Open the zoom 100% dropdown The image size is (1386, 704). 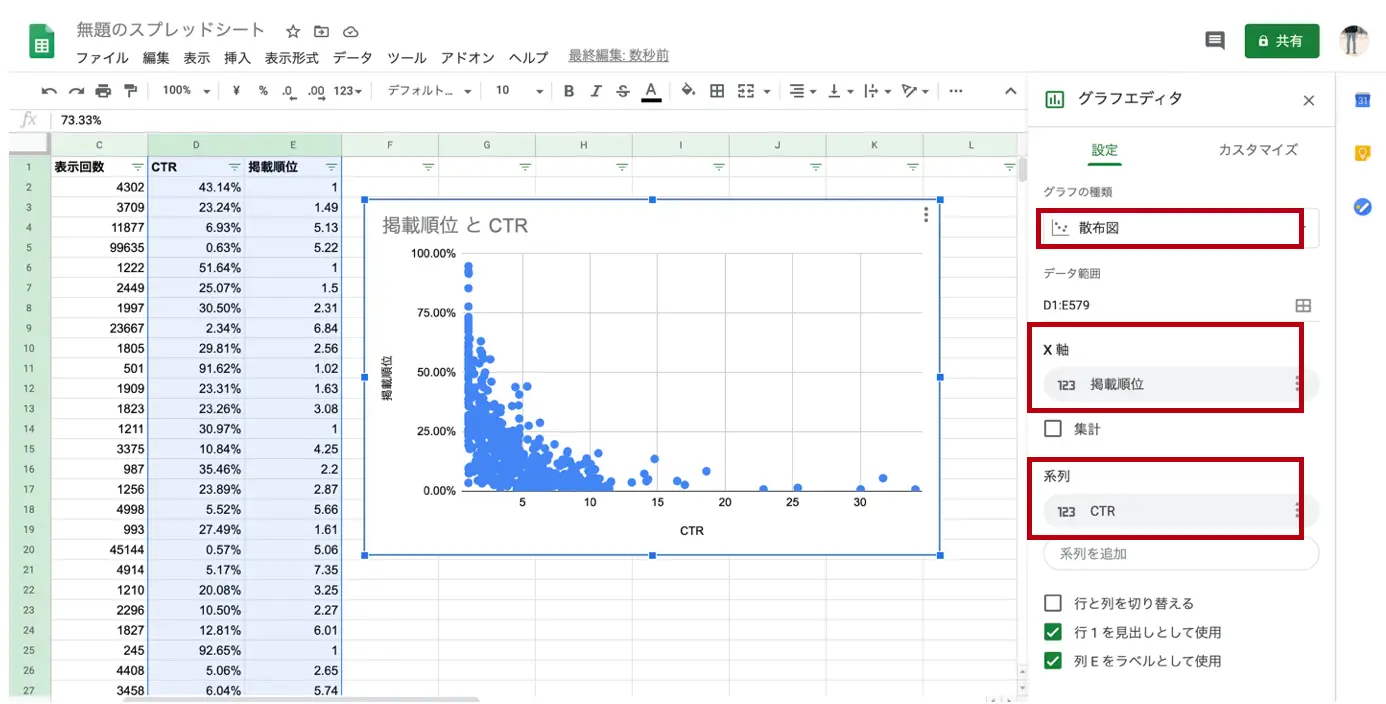coord(187,91)
